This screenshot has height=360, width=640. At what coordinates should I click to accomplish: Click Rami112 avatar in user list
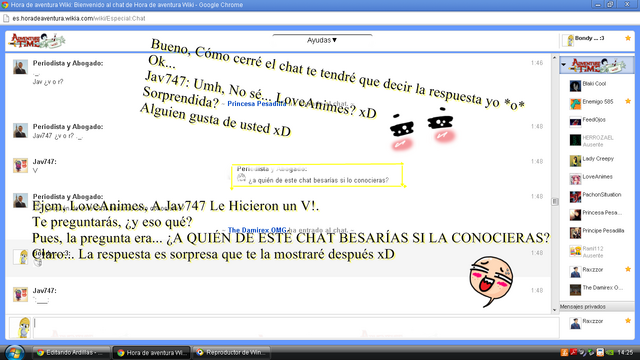click(x=575, y=251)
